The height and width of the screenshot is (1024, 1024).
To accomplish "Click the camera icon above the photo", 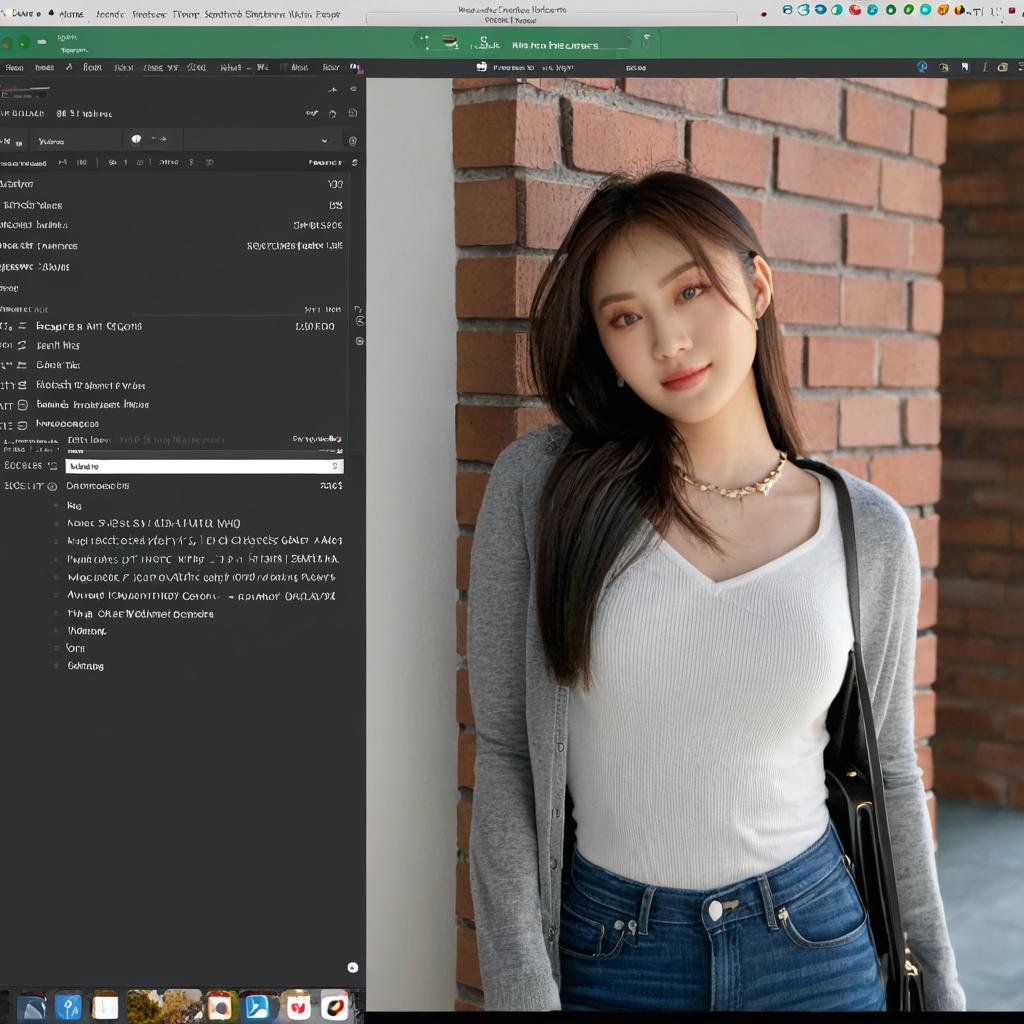I will 482,67.
